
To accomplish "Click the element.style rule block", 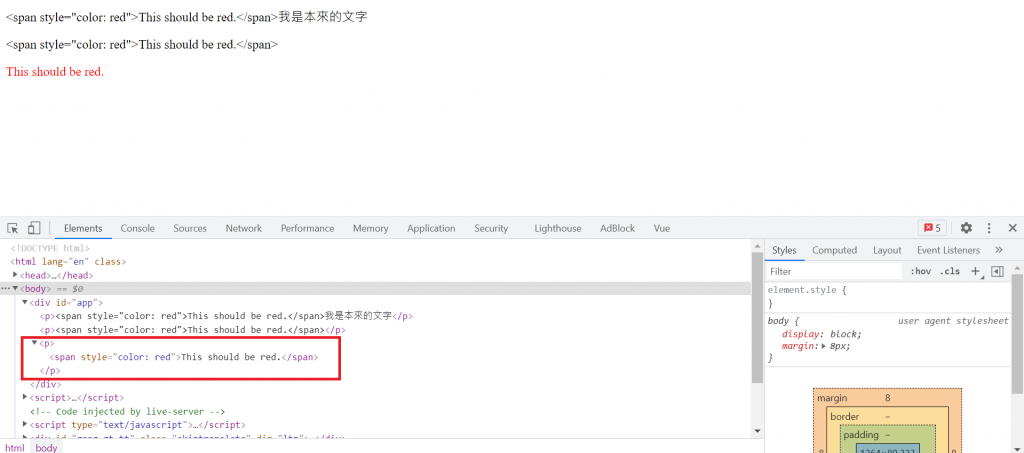I will [888, 296].
